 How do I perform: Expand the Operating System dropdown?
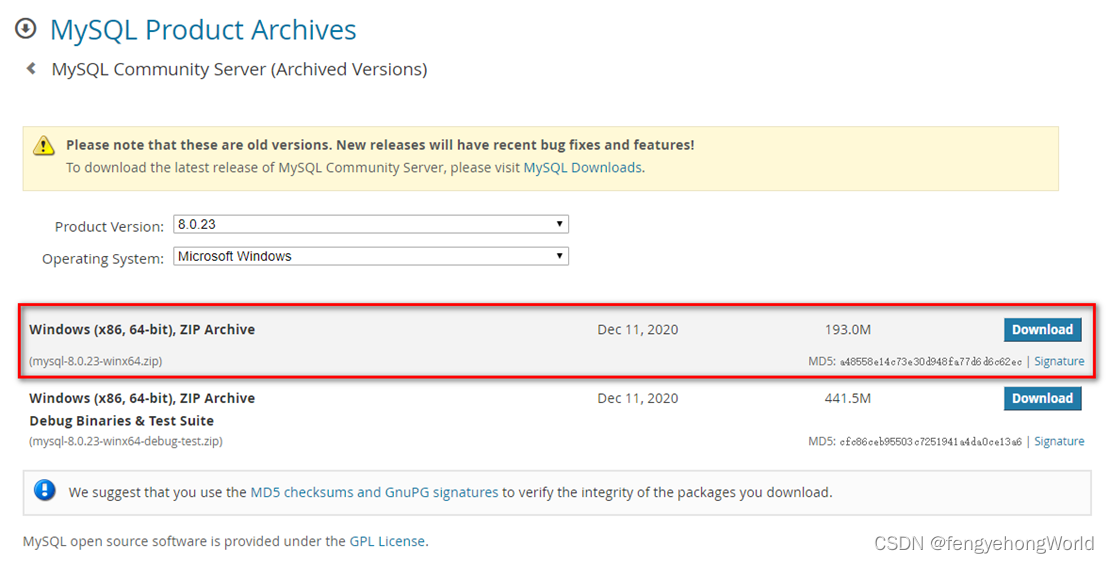pyautogui.click(x=371, y=256)
